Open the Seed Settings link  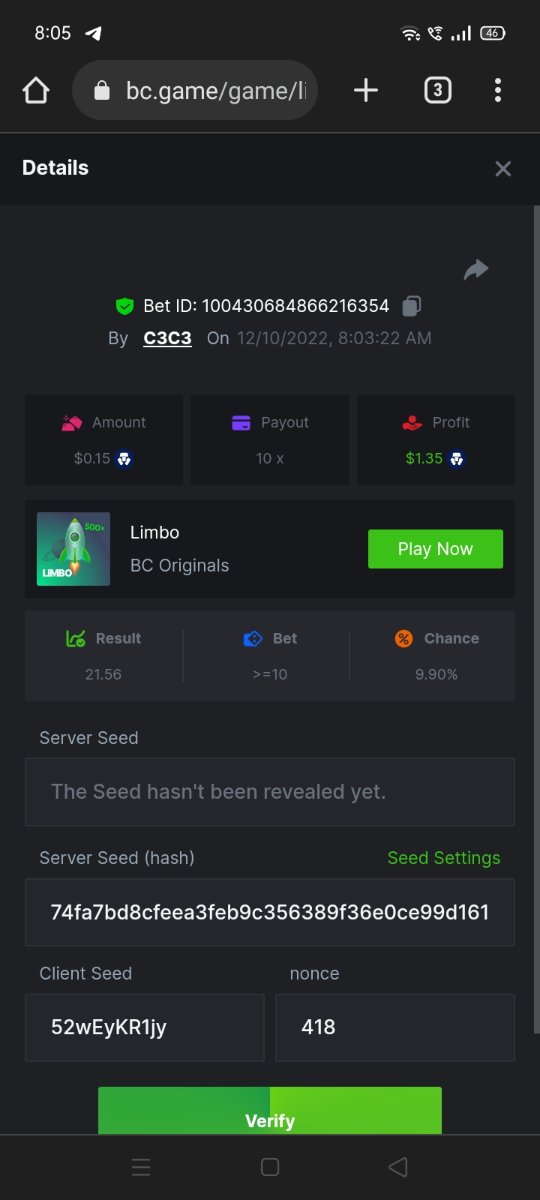[444, 858]
